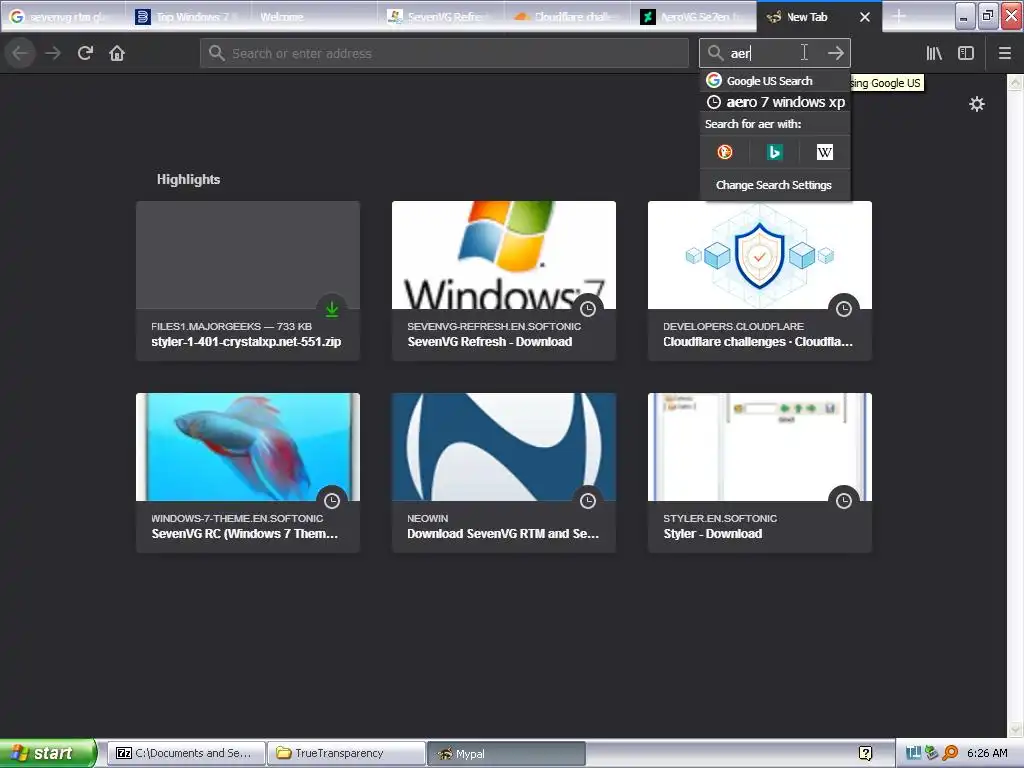Submit search with the go arrow
1024x768 pixels.
tap(836, 53)
